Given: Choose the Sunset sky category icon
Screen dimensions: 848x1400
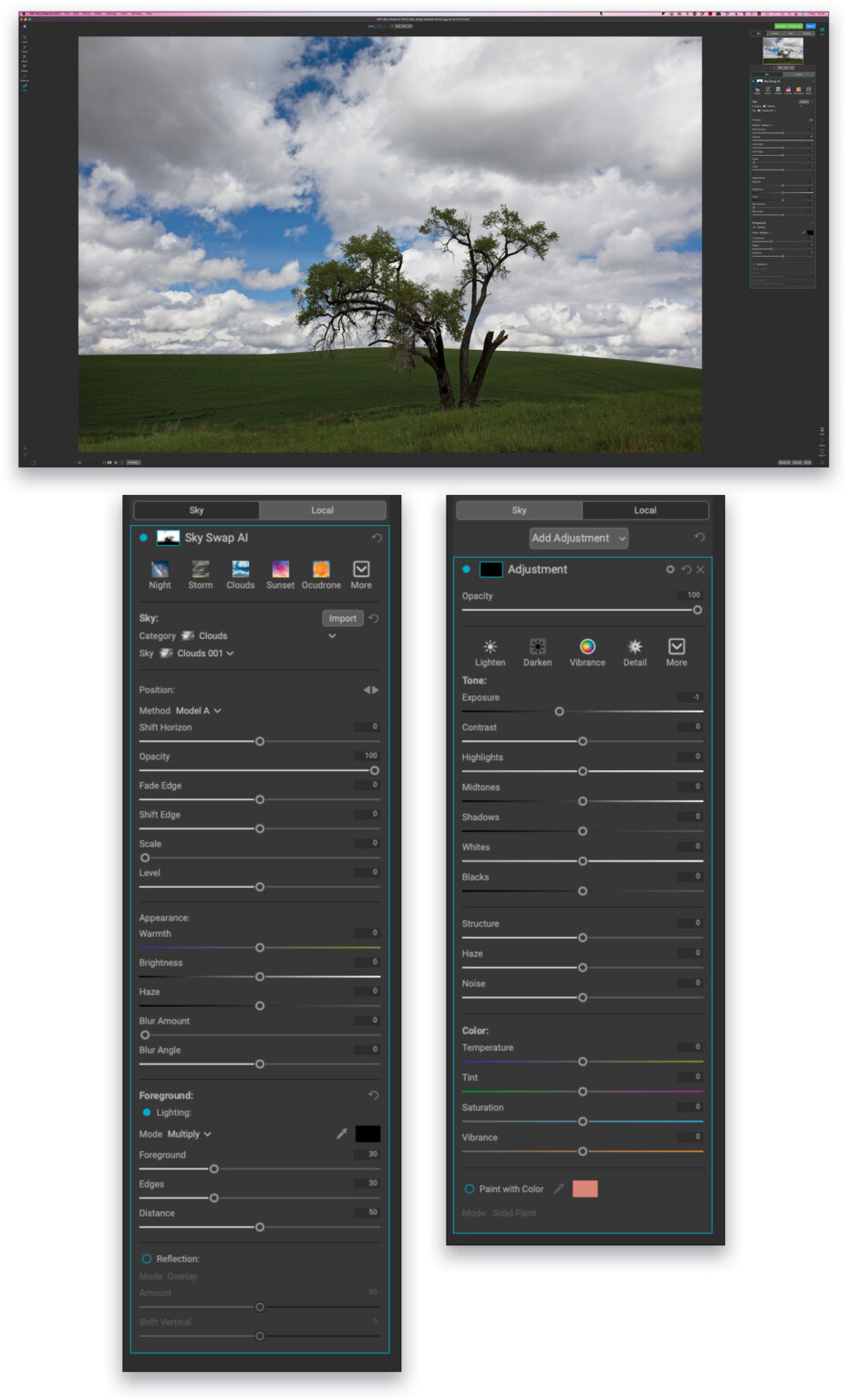Looking at the screenshot, I should [280, 570].
